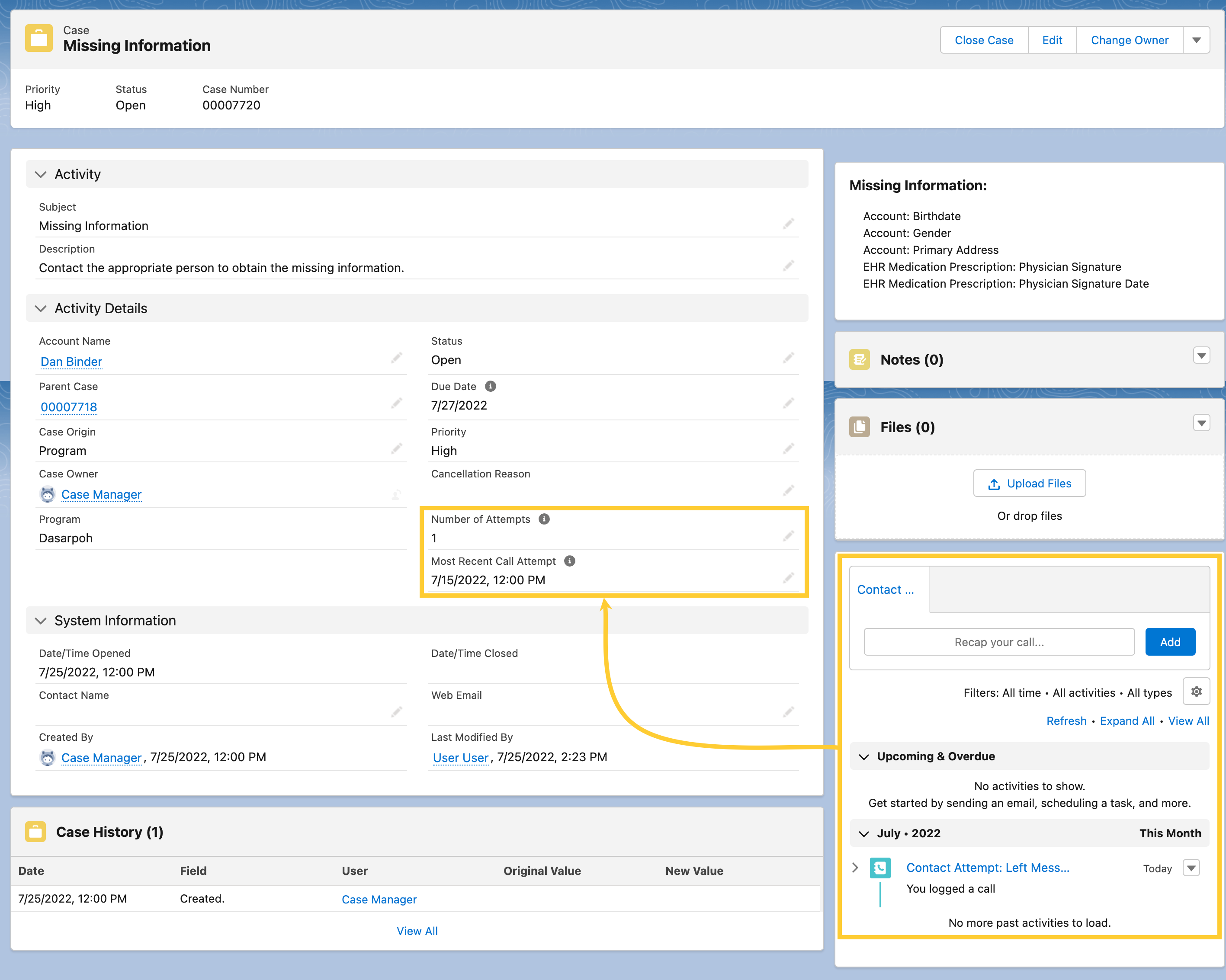Open the Case History (1) heading
This screenshot has width=1226, height=980.
110,832
